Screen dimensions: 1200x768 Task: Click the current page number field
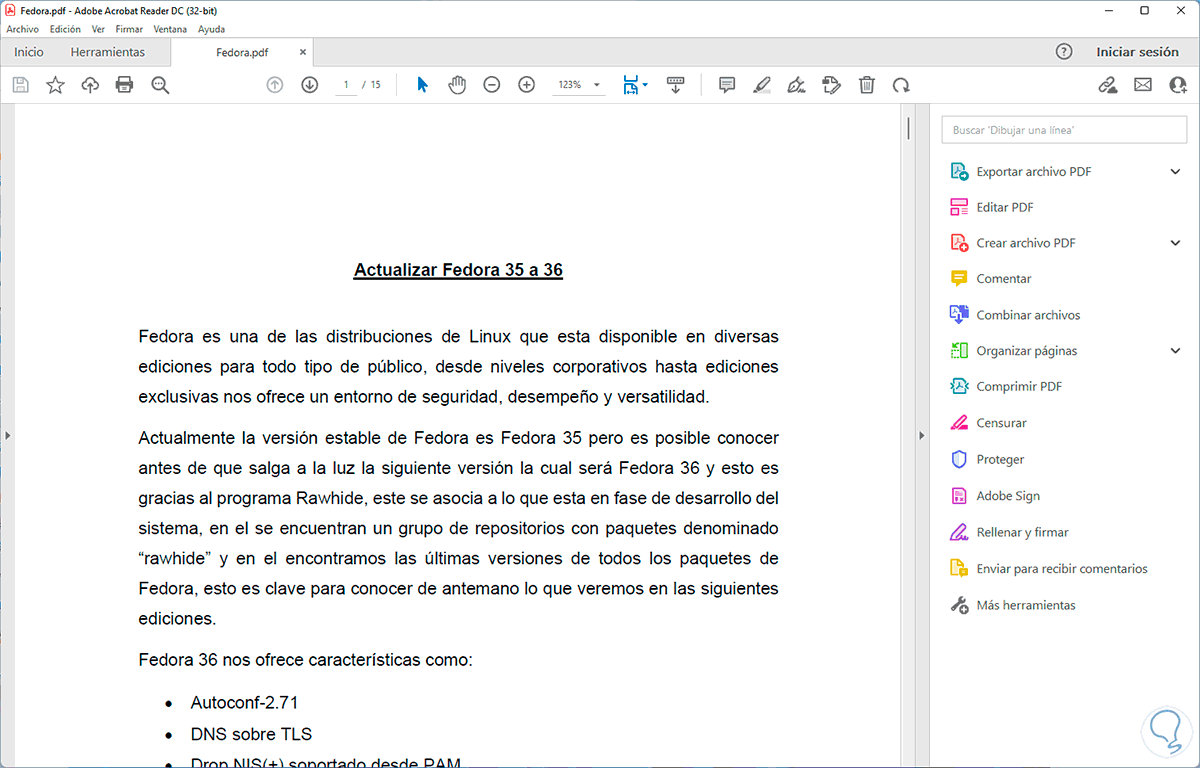(x=345, y=85)
